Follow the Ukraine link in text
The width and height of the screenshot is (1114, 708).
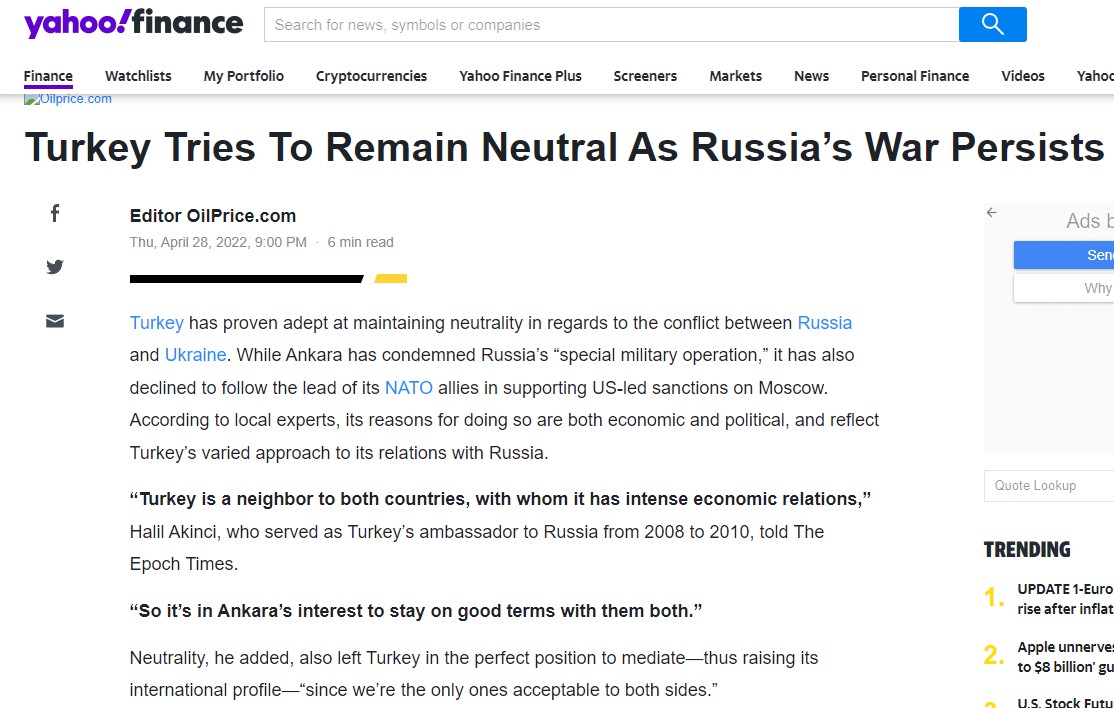coord(195,355)
